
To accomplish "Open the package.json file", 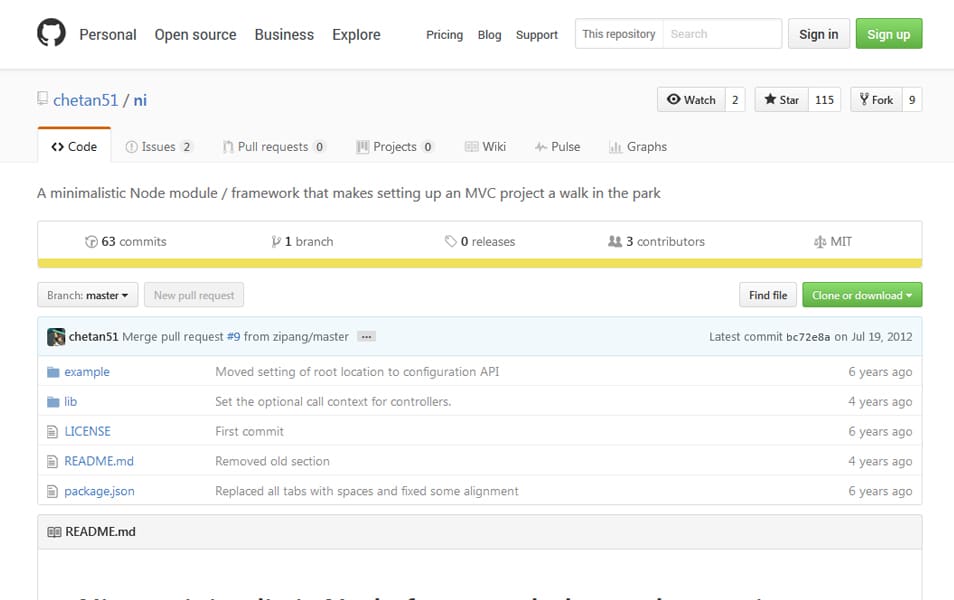I will pyautogui.click(x=100, y=491).
